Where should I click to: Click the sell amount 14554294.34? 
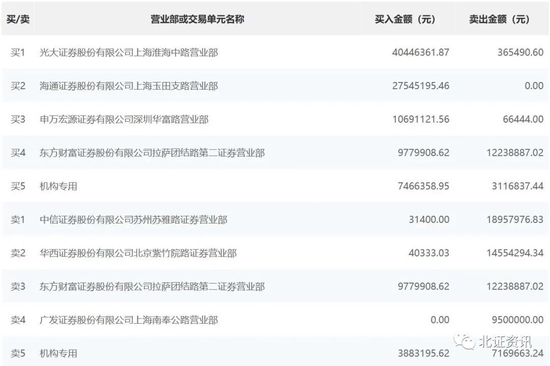point(515,253)
